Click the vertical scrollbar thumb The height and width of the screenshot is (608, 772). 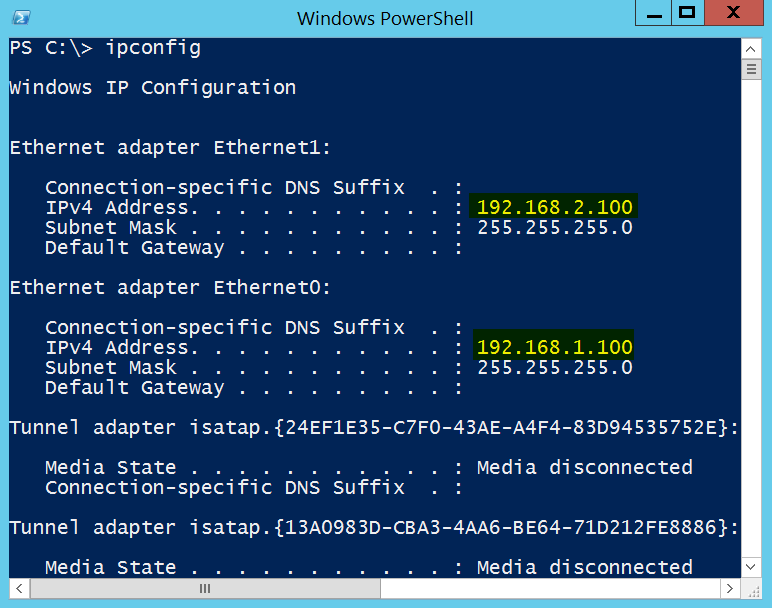click(751, 69)
